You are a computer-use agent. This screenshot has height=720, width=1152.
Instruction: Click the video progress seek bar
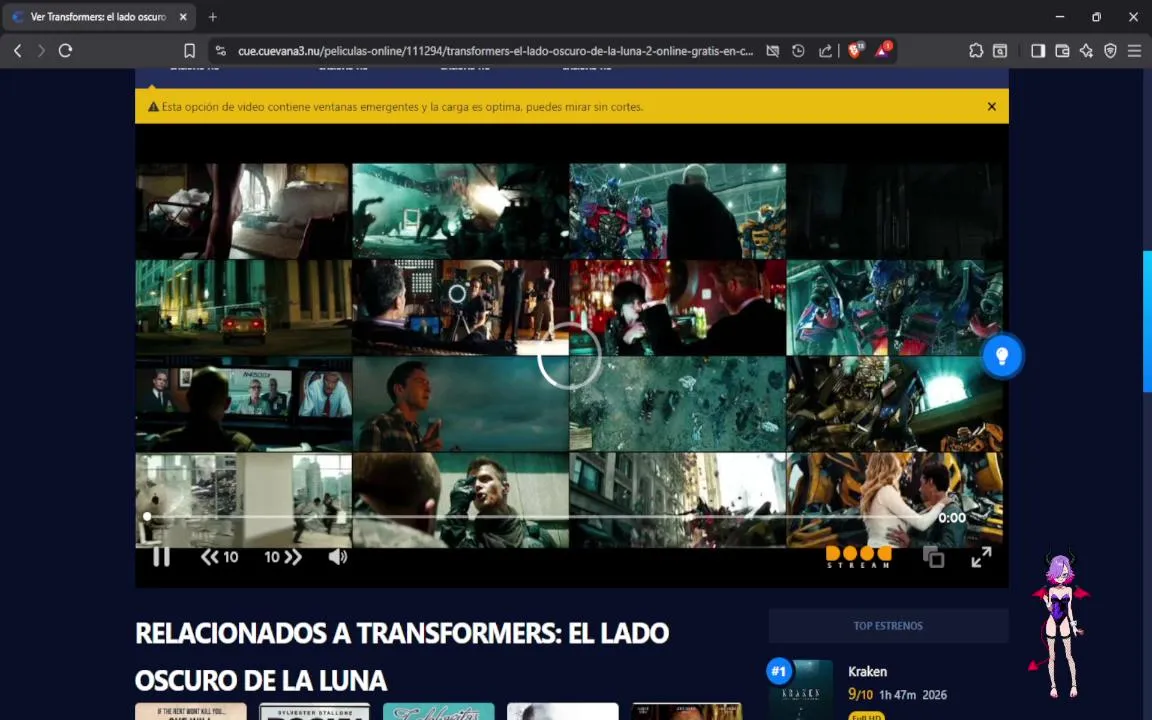[x=540, y=517]
